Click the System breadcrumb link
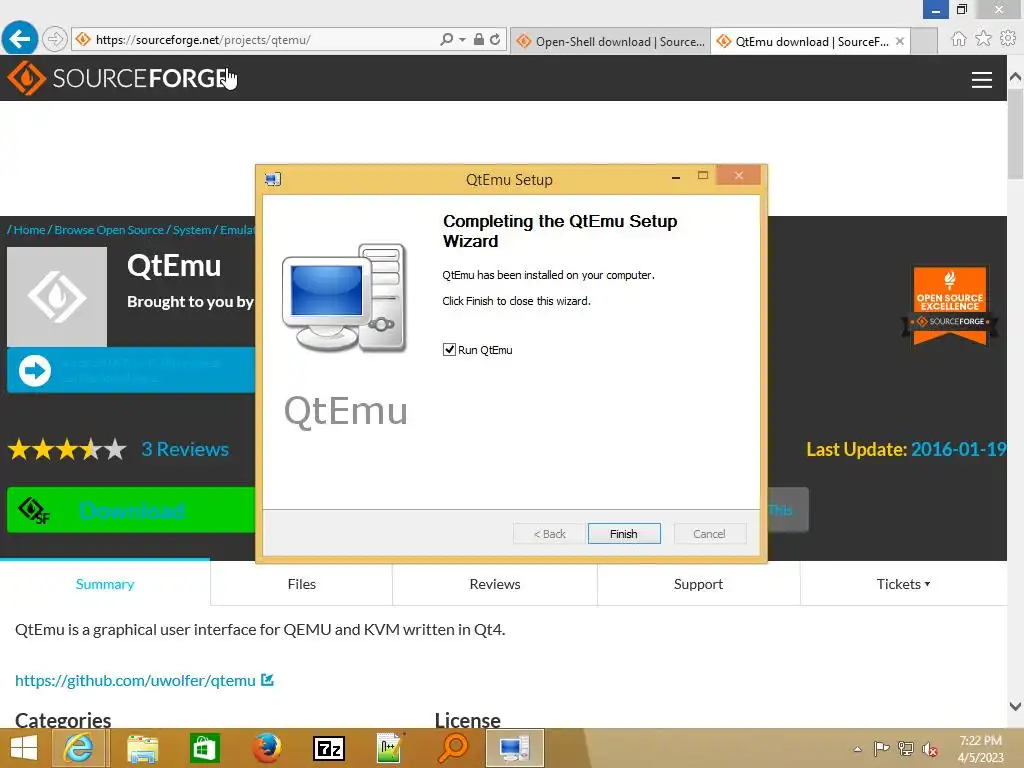 click(x=192, y=230)
